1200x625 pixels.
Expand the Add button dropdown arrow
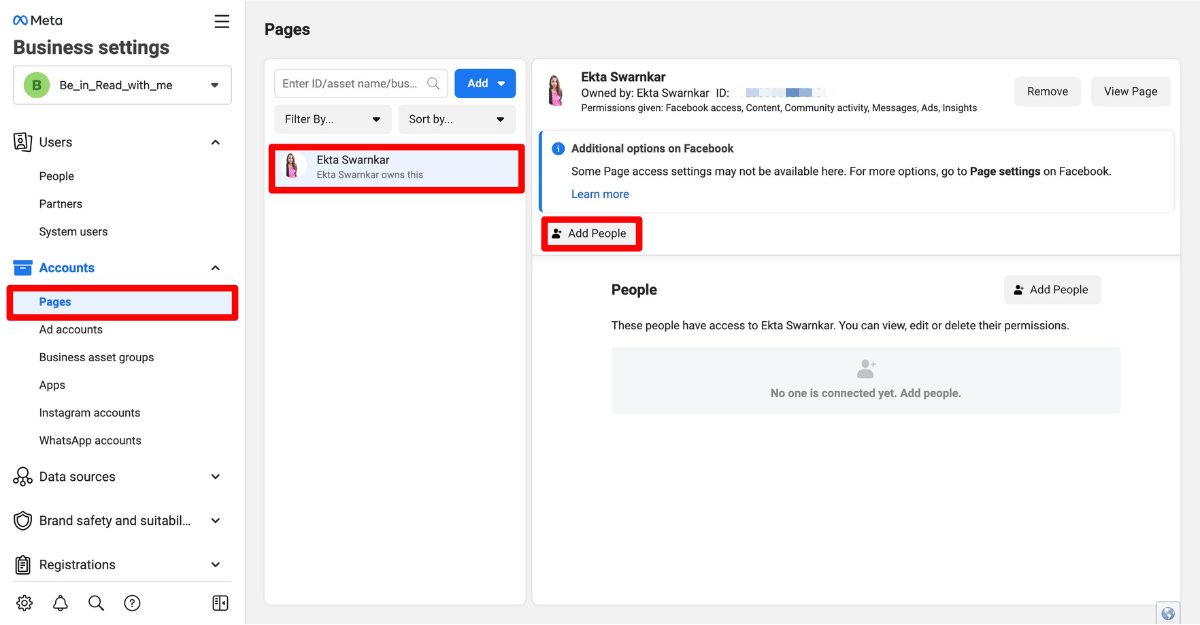click(500, 83)
